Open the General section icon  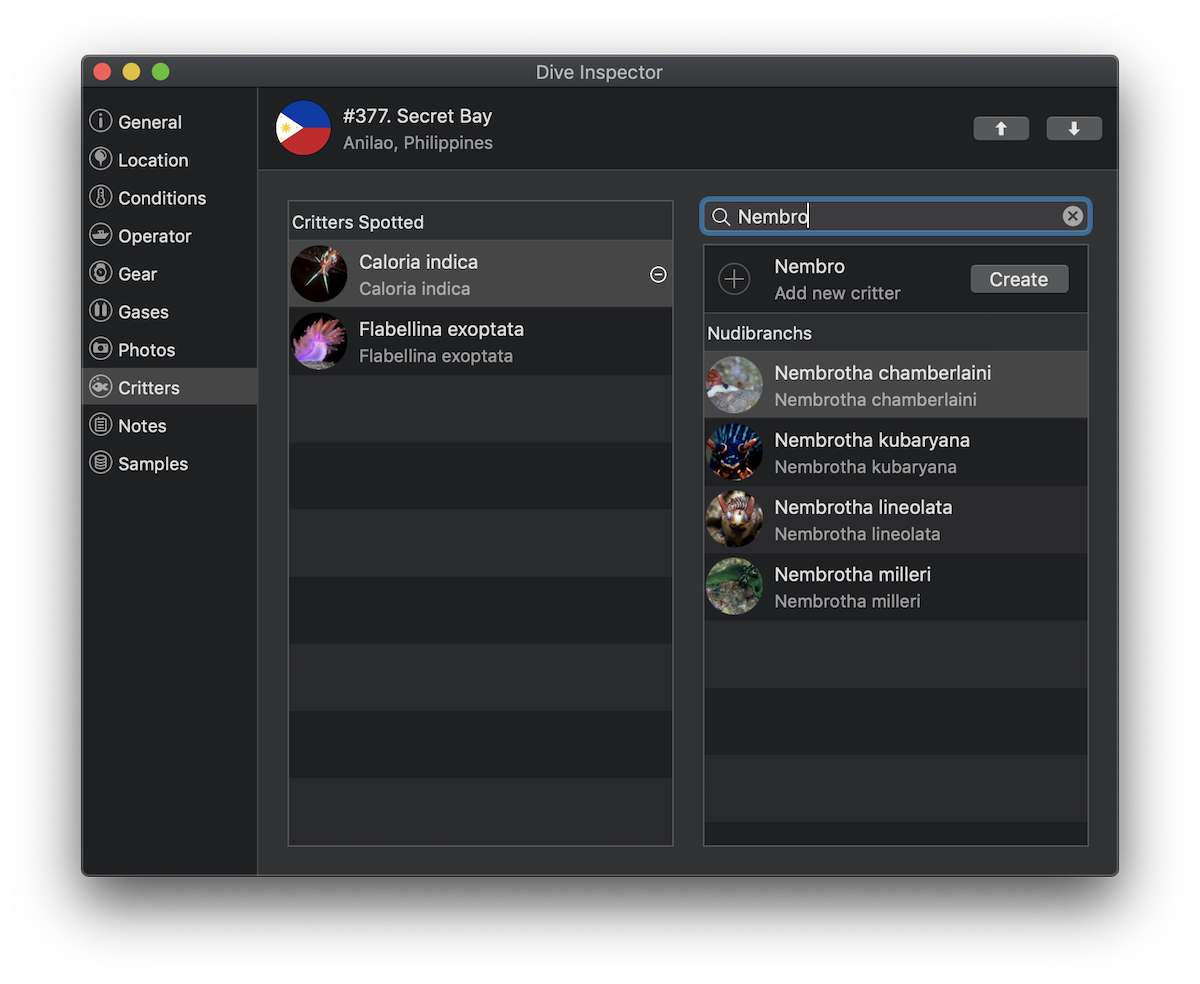[100, 122]
